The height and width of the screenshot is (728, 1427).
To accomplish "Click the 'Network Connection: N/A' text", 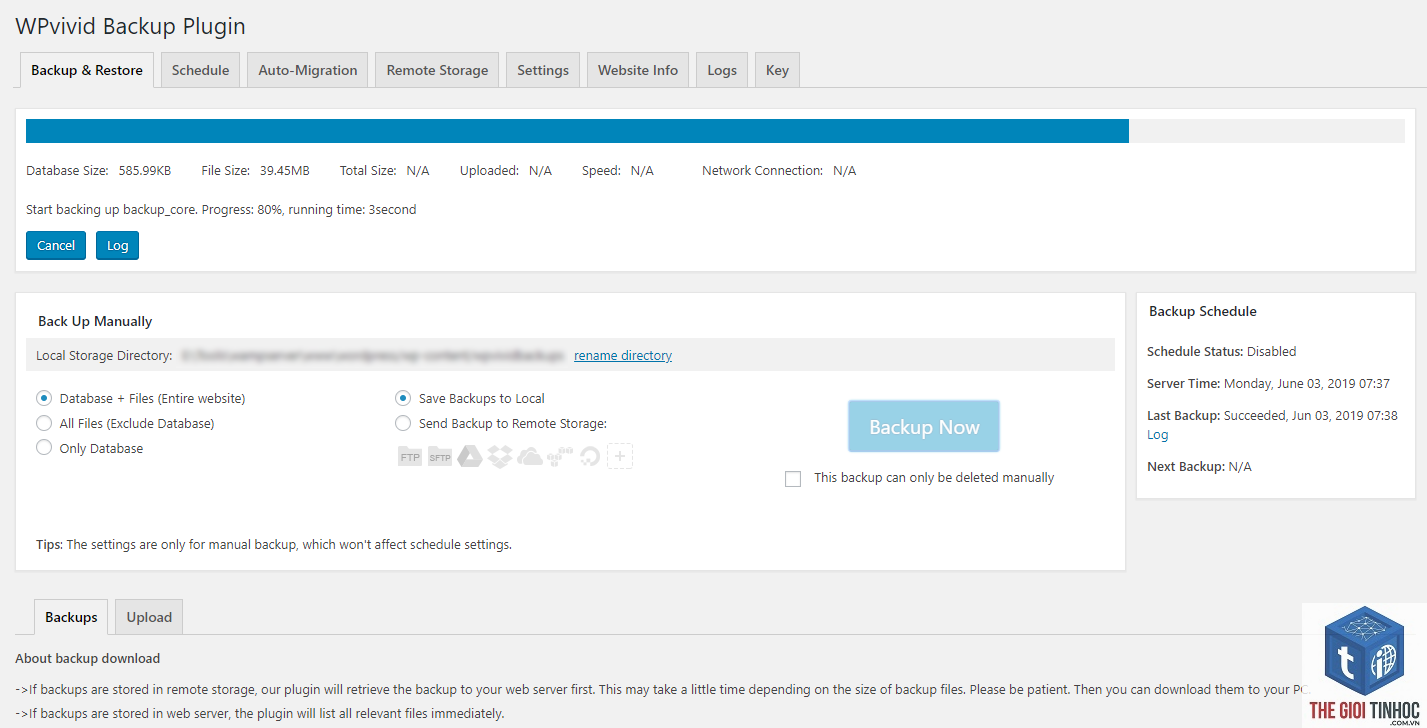I will tap(779, 170).
